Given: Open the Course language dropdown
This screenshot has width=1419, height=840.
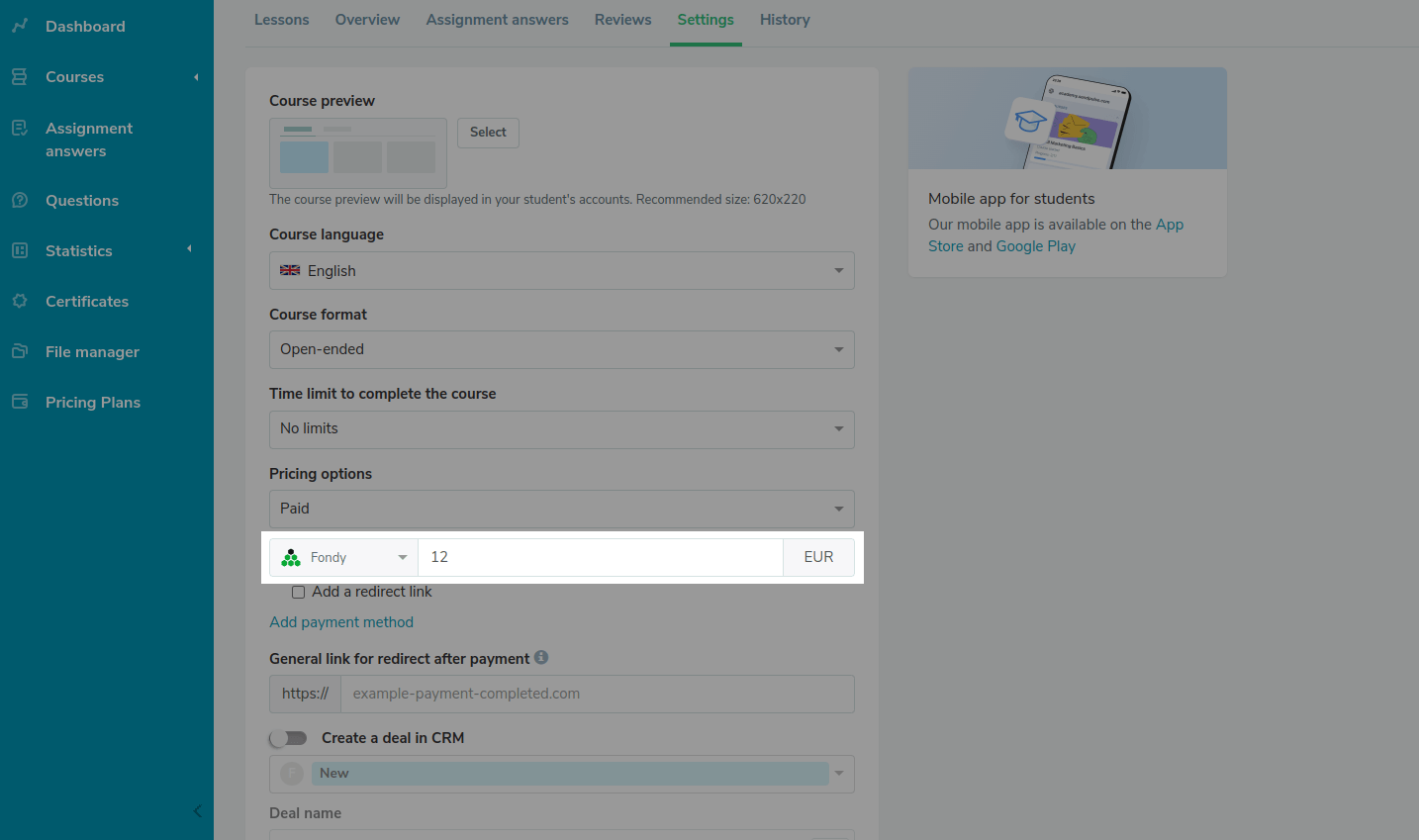Looking at the screenshot, I should (561, 270).
